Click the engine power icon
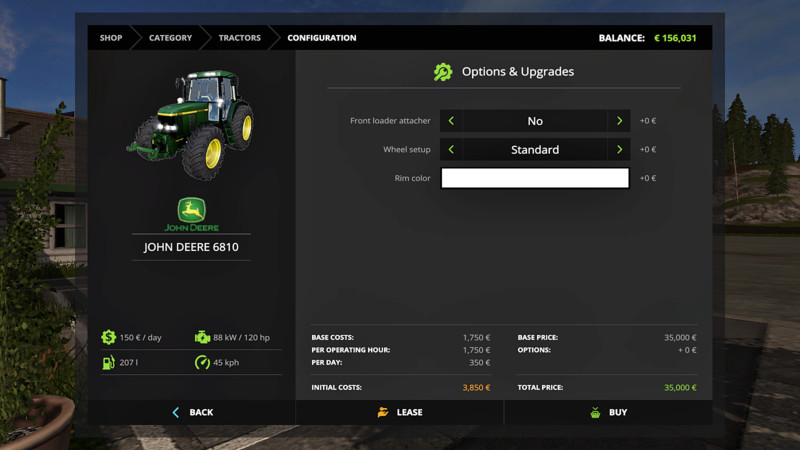This screenshot has width=800, height=450. click(x=202, y=338)
